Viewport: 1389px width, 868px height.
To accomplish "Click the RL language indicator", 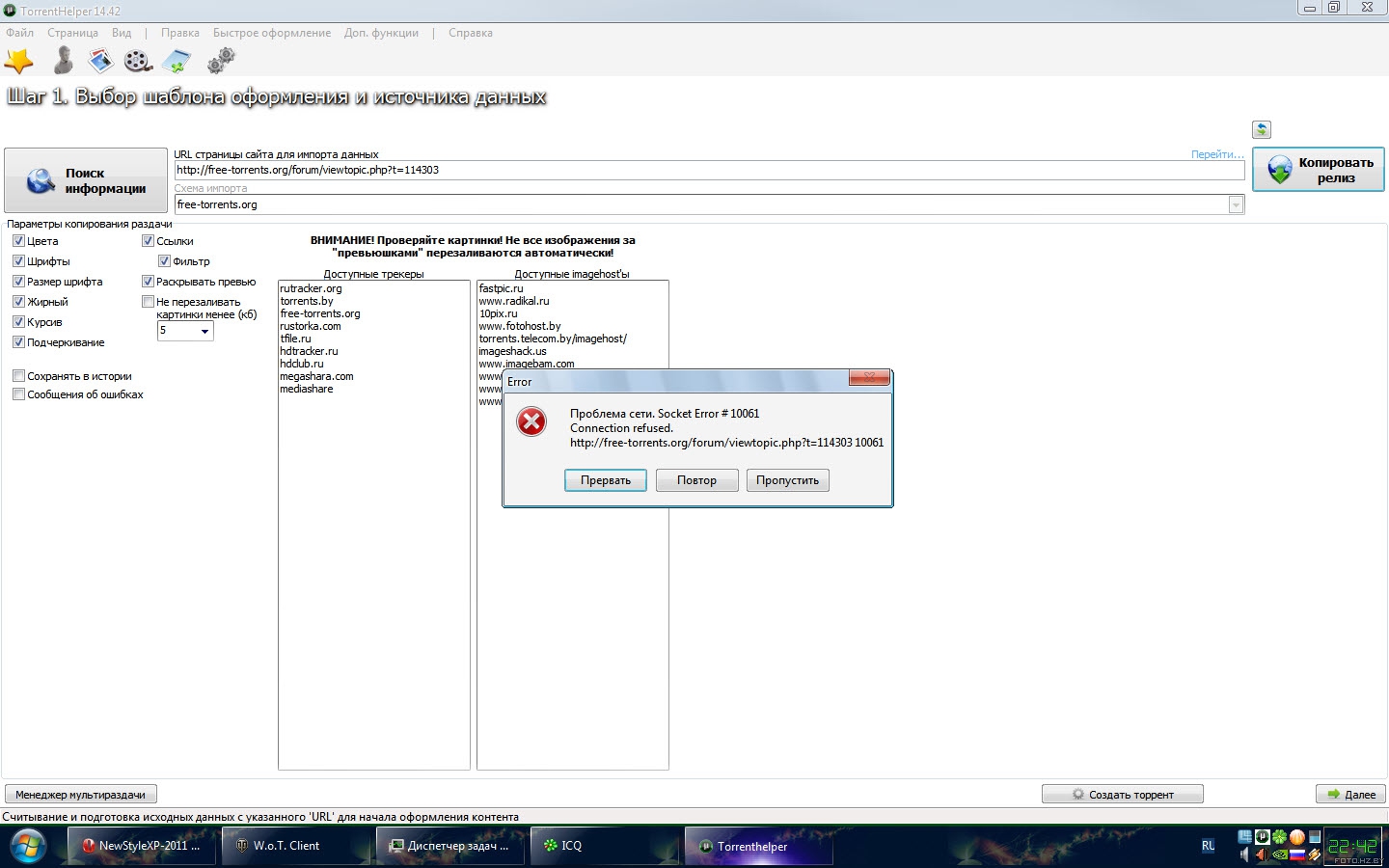I will 1208,846.
